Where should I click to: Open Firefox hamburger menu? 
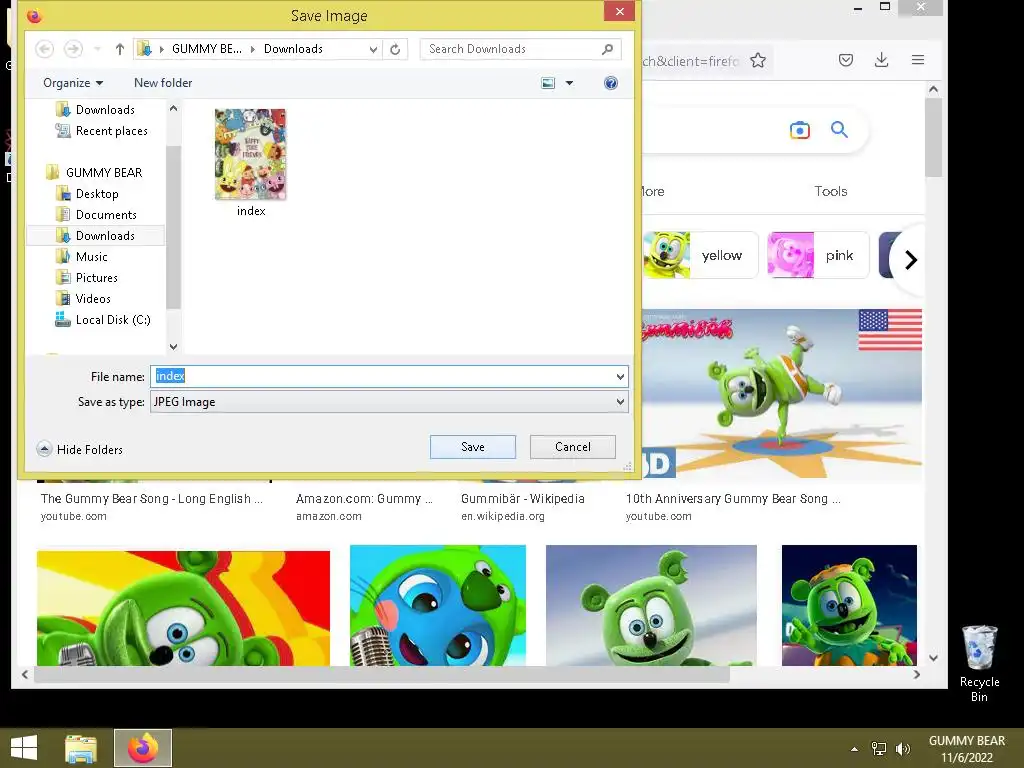tap(918, 60)
